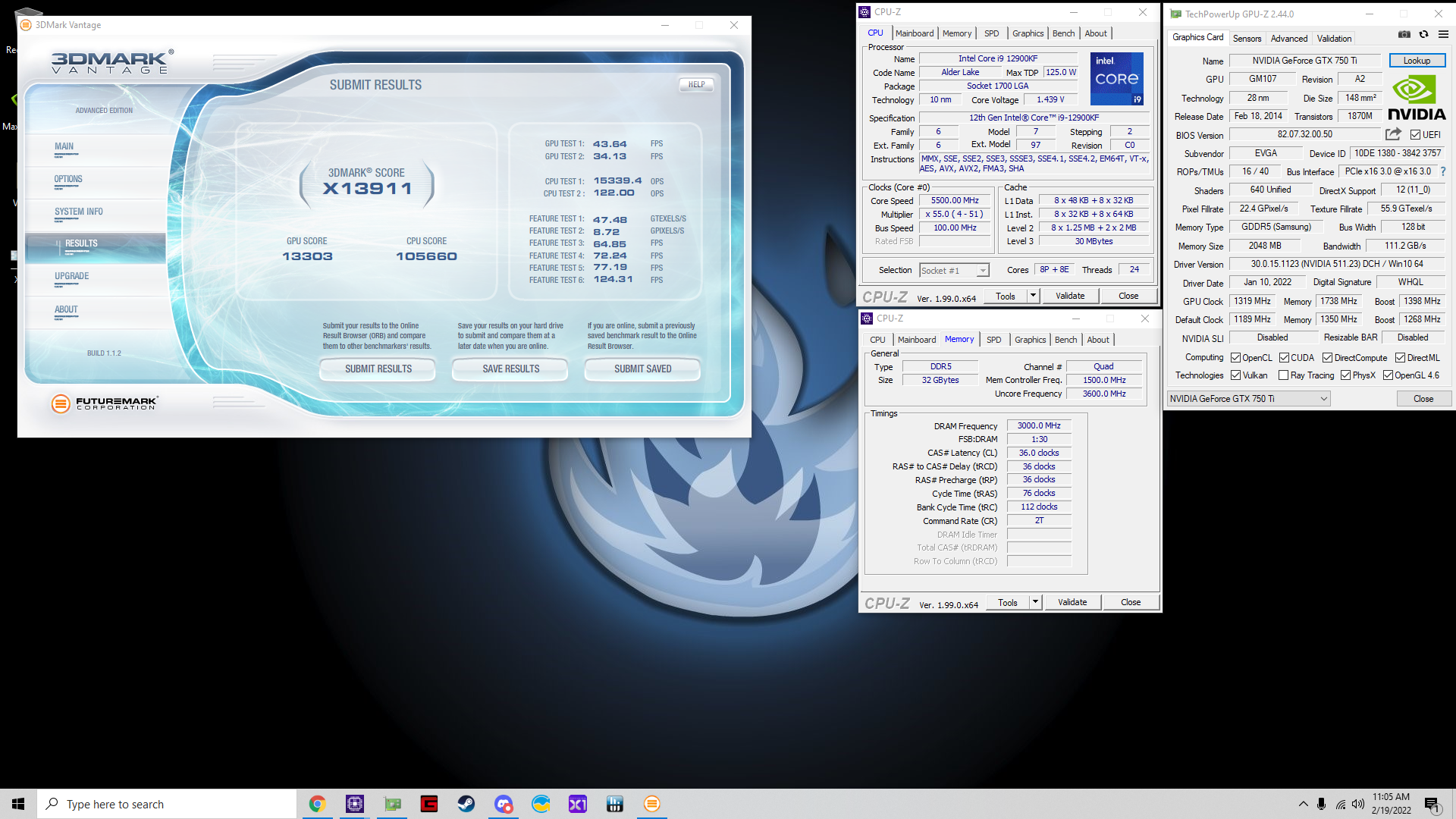This screenshot has width=1456, height=819.
Task: Open SPD tab in lower CPU-Z window
Action: 993,340
